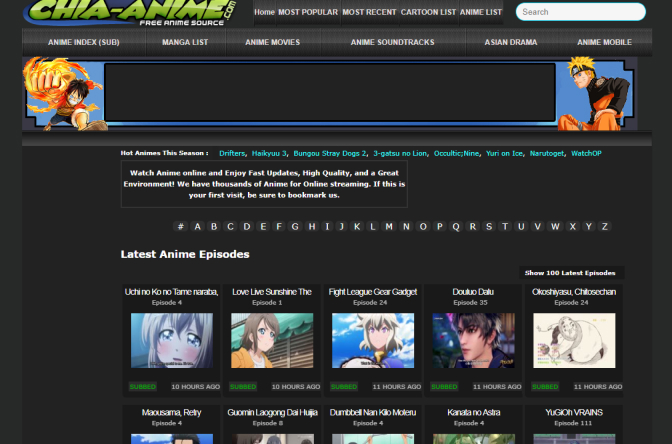Open the WatchOP link

[x=586, y=153]
